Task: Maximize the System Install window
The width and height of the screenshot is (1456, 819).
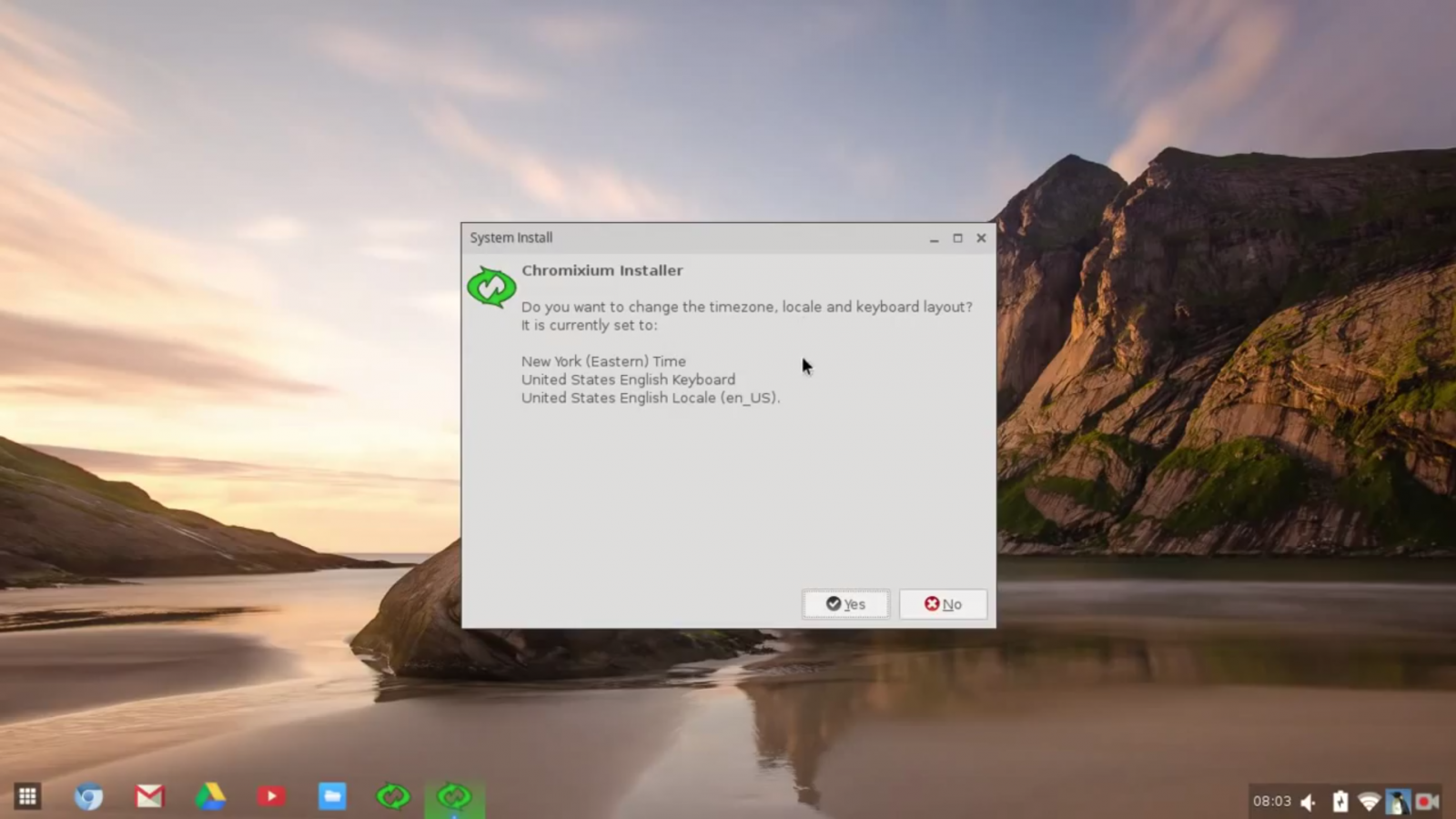Action: [957, 238]
